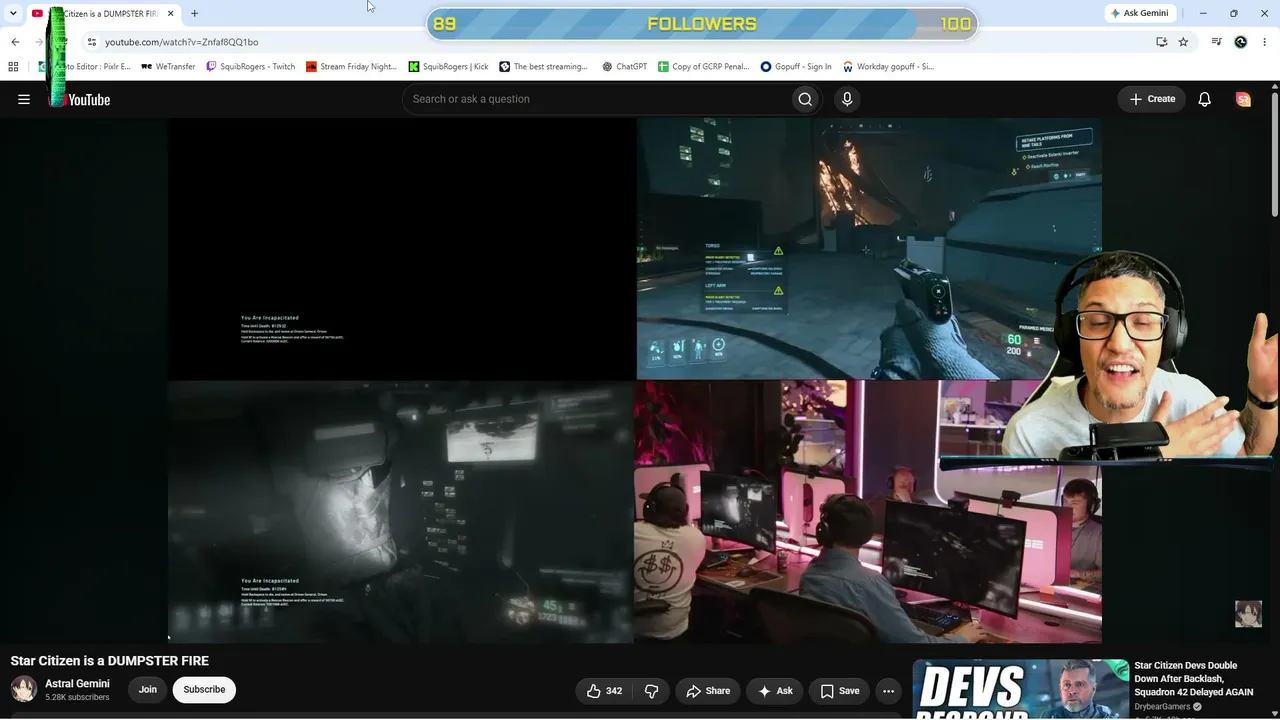Image resolution: width=1280 pixels, height=720 pixels.
Task: Select the Star Citizen DUMPSTER FIRE tab
Action: tap(103, 14)
